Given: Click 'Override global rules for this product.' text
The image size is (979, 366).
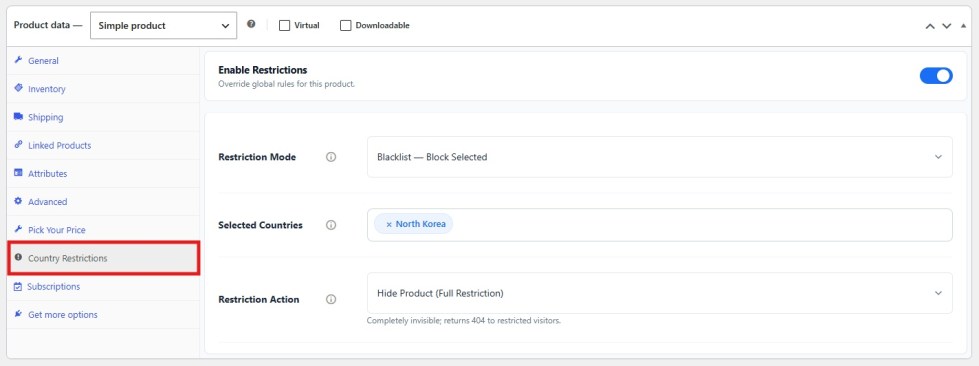Looking at the screenshot, I should click(286, 84).
